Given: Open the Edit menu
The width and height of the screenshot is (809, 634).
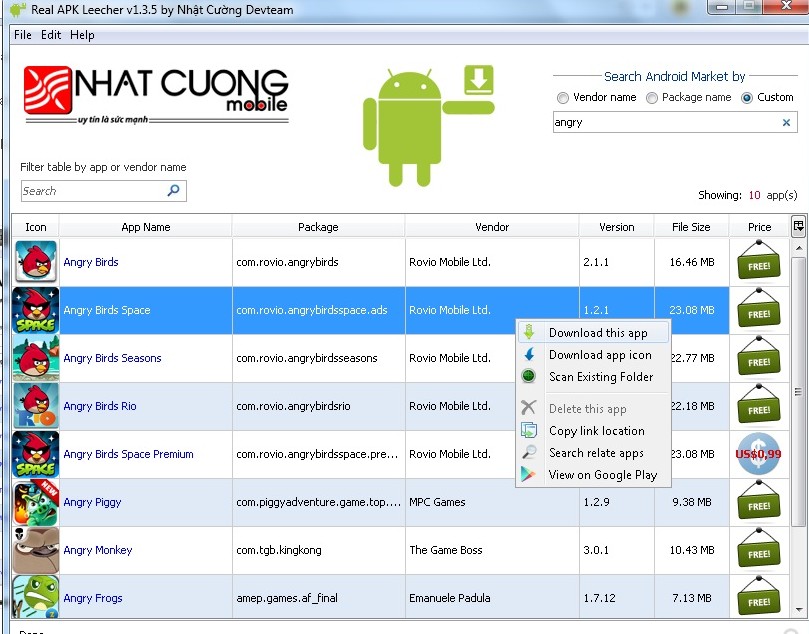Looking at the screenshot, I should (x=51, y=35).
